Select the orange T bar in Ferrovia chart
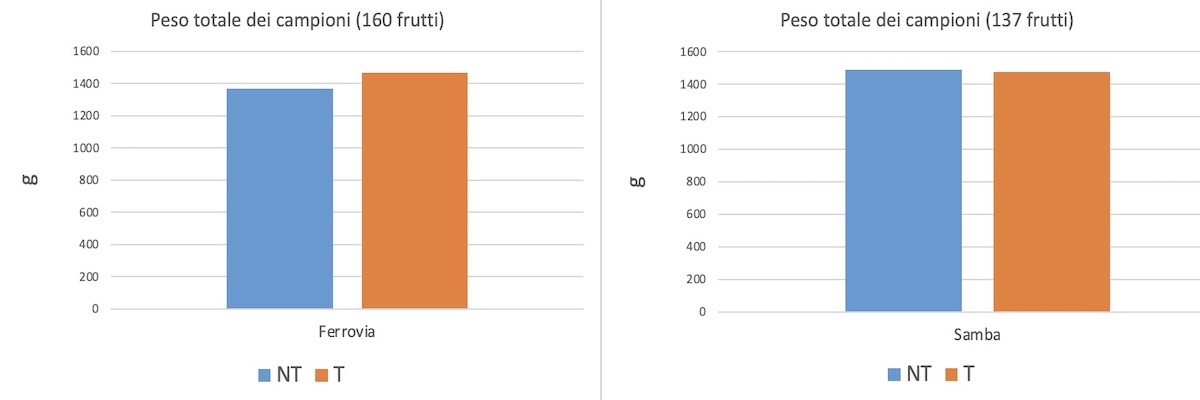Image resolution: width=1200 pixels, height=400 pixels. pyautogui.click(x=414, y=190)
